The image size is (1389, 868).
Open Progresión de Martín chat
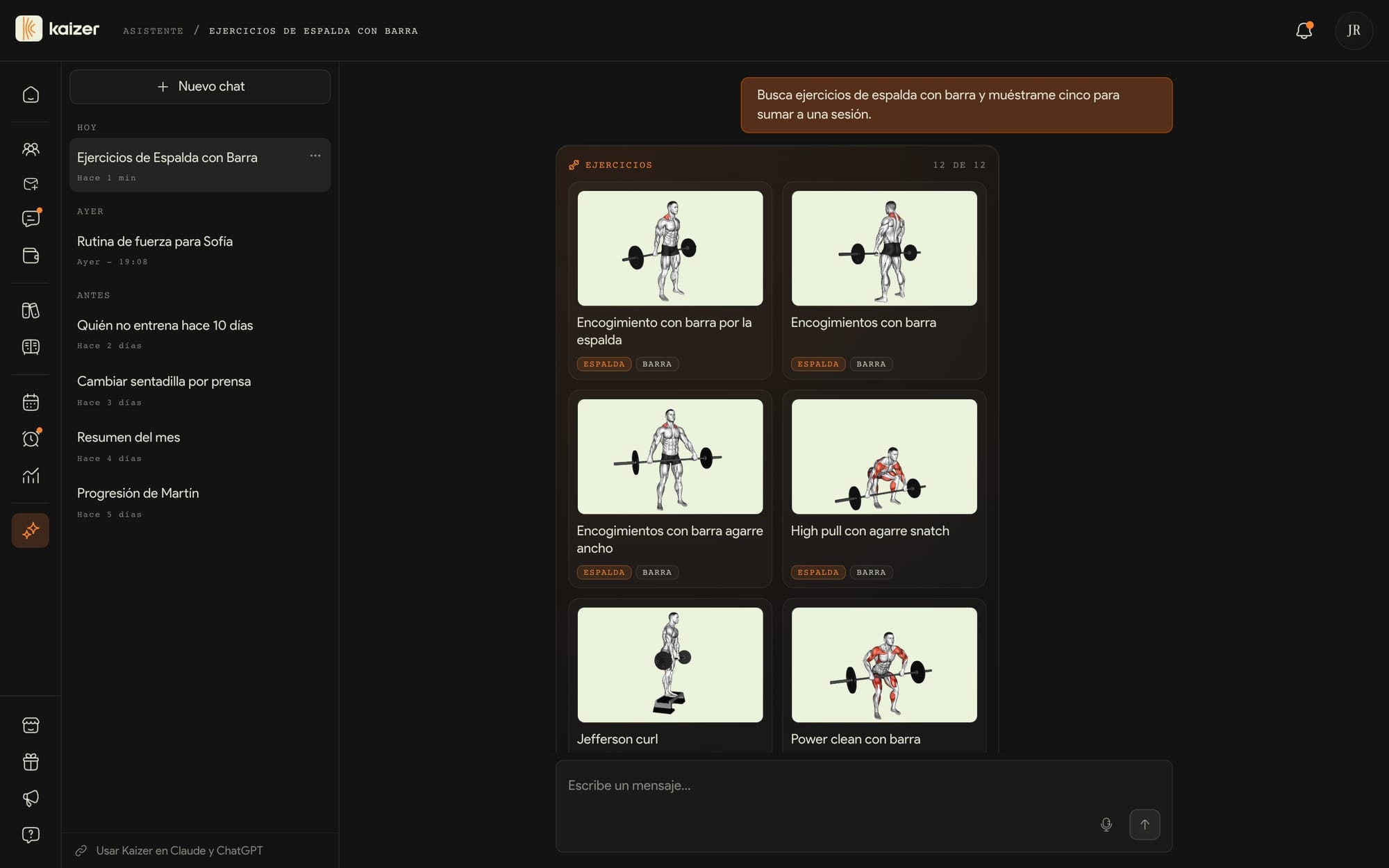click(x=200, y=501)
